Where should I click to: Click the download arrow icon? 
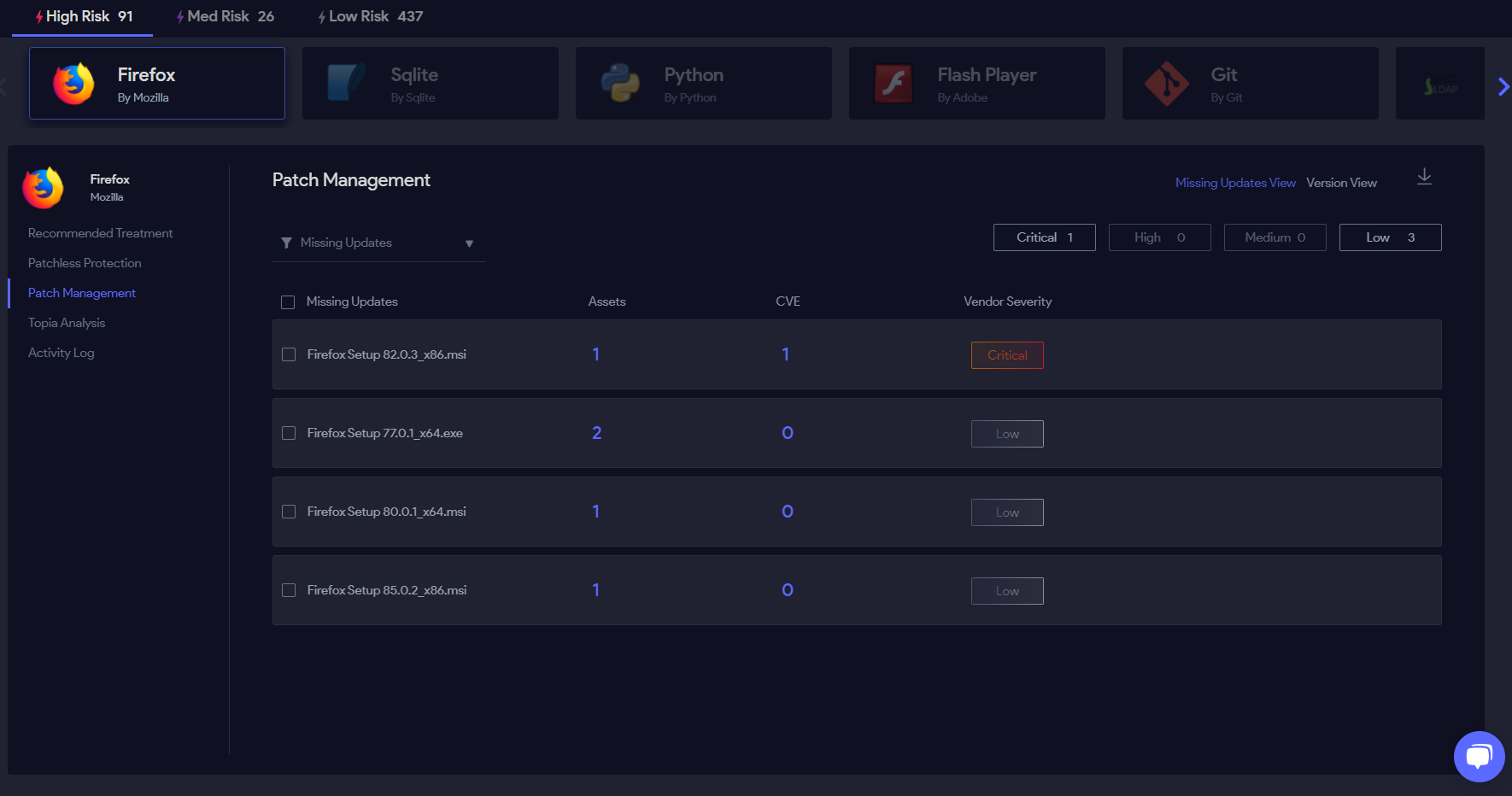(x=1424, y=177)
